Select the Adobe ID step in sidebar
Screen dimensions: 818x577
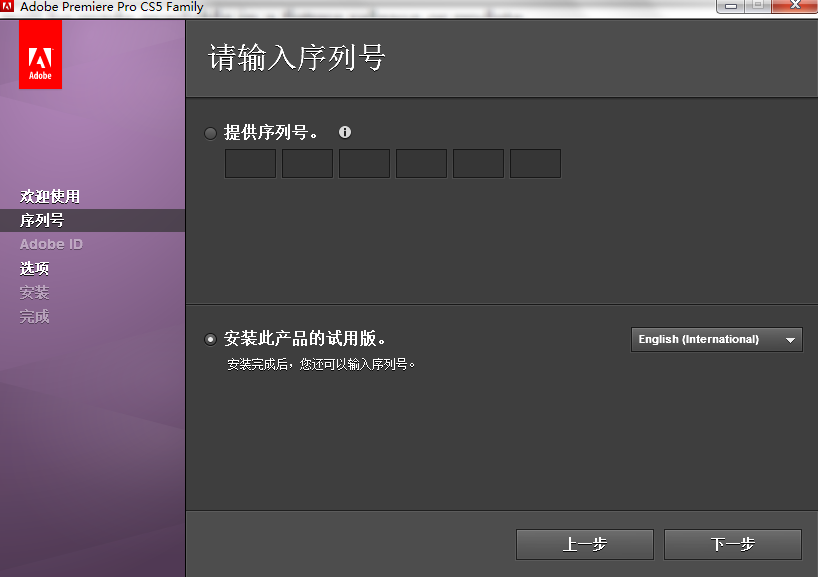(x=51, y=244)
